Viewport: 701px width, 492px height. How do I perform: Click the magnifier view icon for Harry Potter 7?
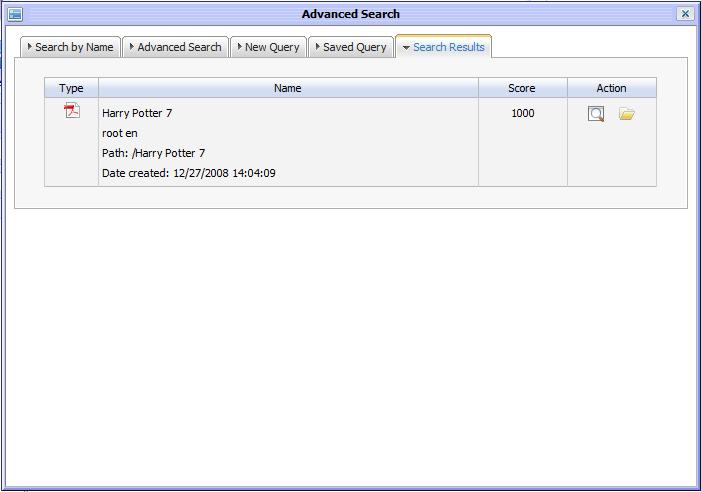tap(596, 114)
